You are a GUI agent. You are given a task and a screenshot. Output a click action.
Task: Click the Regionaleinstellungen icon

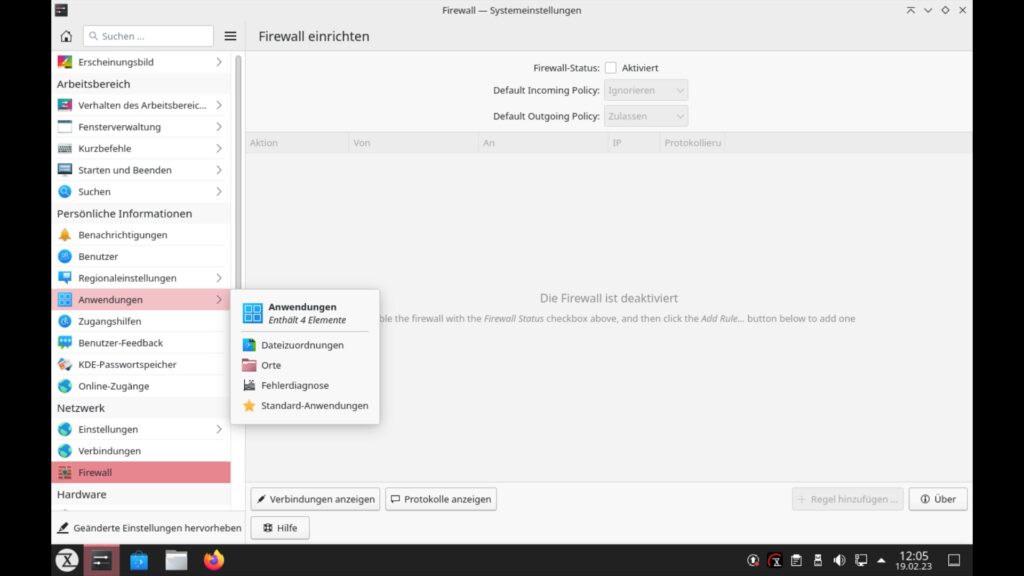(65, 278)
